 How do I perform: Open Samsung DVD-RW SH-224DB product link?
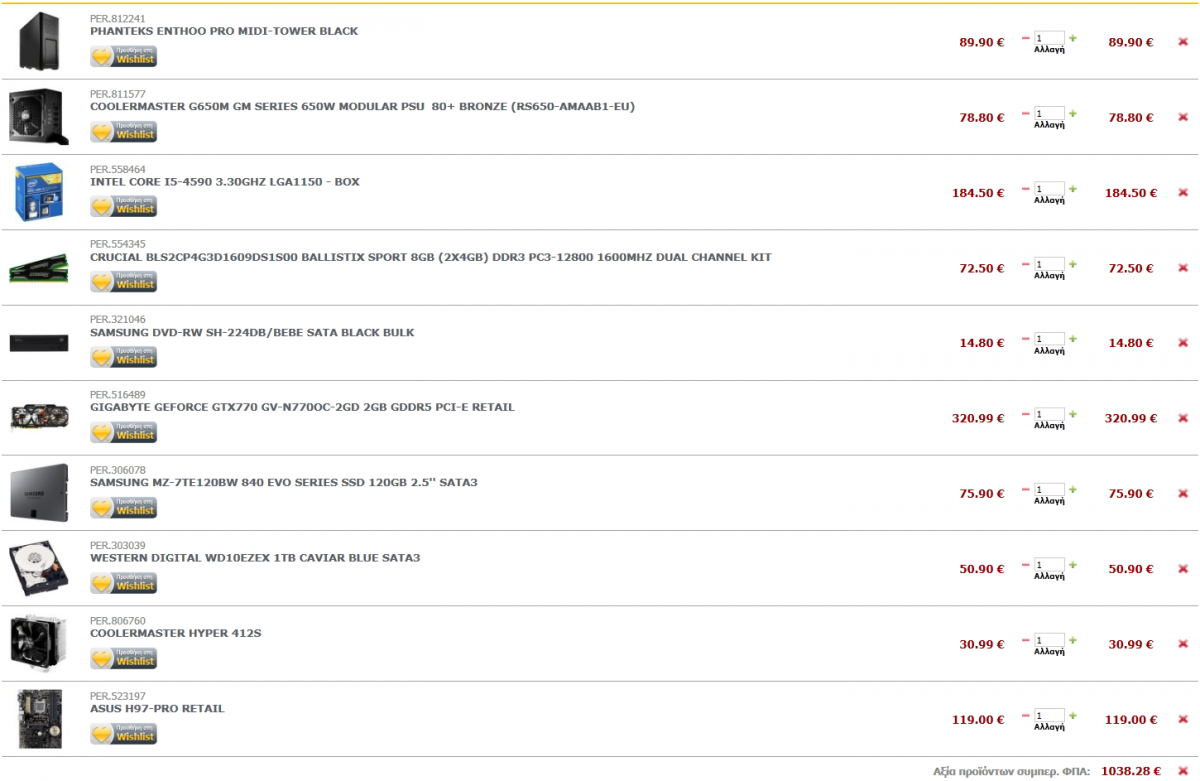click(x=252, y=332)
